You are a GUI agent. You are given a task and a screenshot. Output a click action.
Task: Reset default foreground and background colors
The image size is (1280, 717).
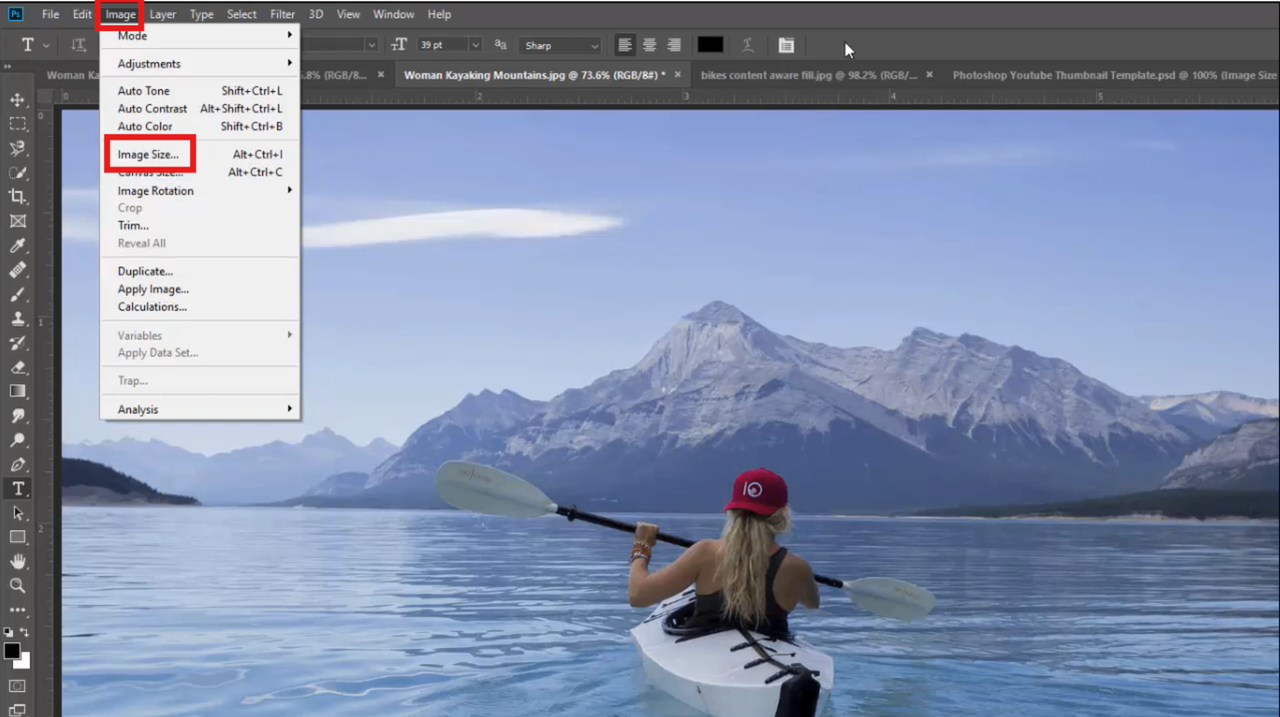(8, 633)
